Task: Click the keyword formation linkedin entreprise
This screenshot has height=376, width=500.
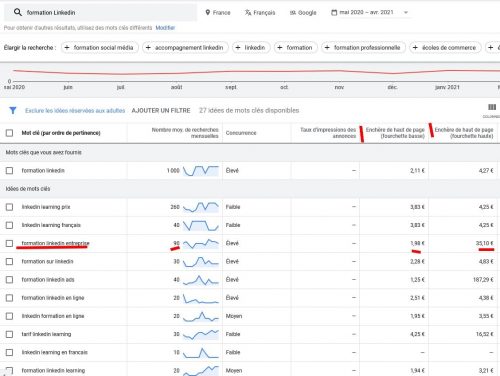Action: [55, 243]
